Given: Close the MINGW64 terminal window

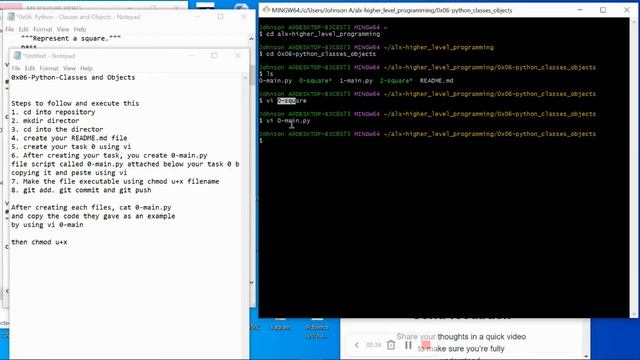Looking at the screenshot, I should (627, 10).
